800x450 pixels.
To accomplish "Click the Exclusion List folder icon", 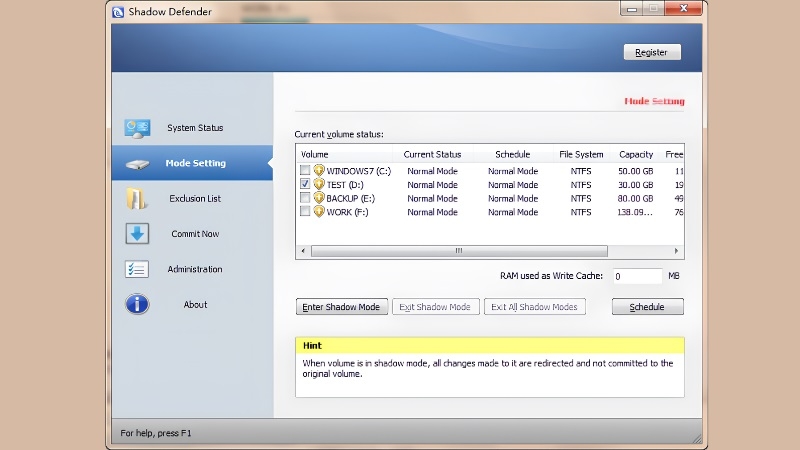I will tap(136, 198).
